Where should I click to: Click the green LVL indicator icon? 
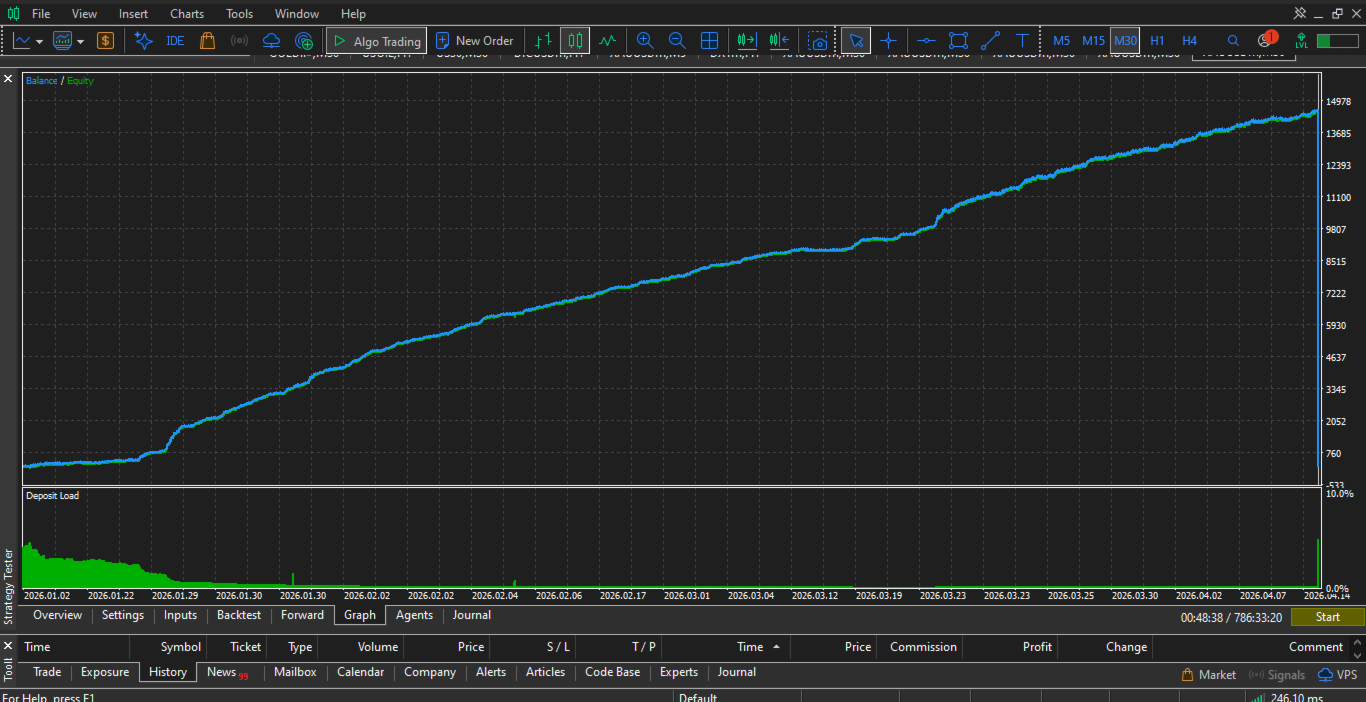1301,41
